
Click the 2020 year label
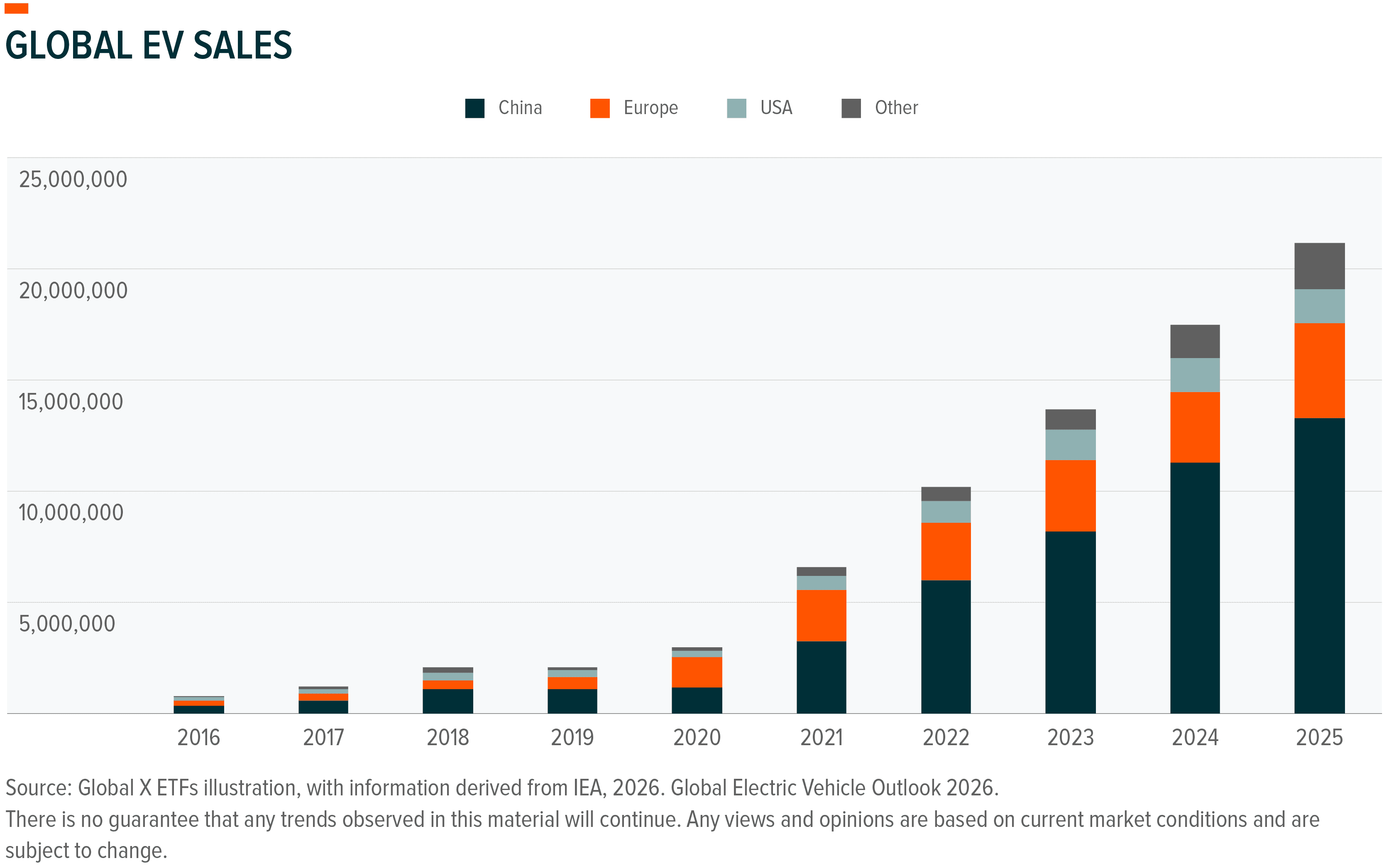[x=697, y=738]
